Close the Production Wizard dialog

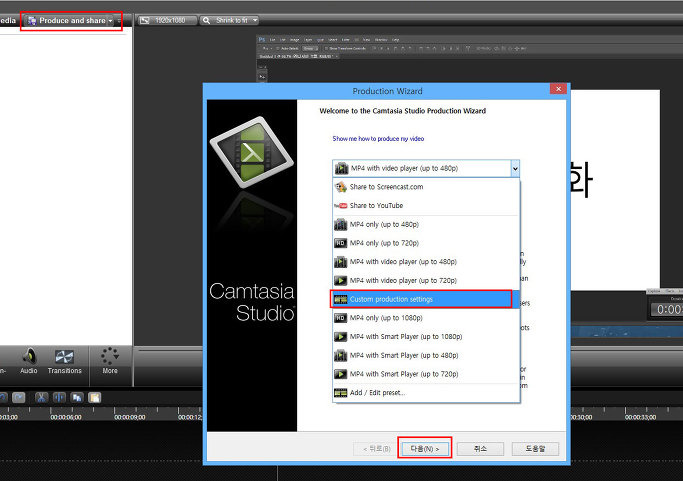tap(558, 89)
